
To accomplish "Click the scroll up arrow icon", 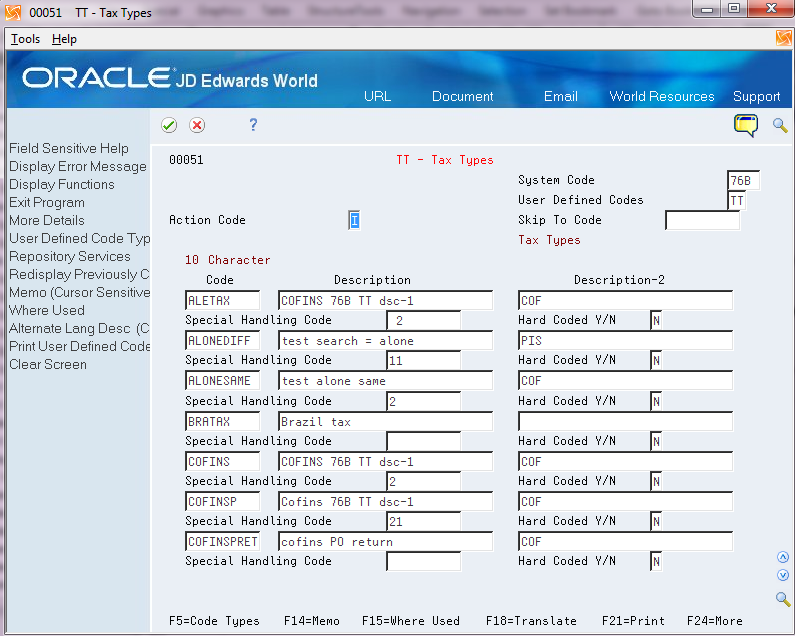I will point(783,557).
